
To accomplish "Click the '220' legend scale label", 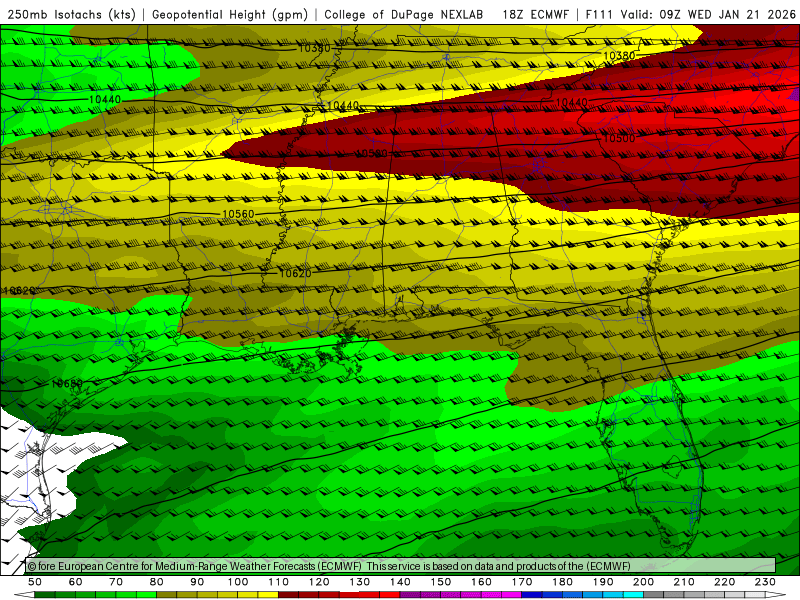I will (x=725, y=582).
